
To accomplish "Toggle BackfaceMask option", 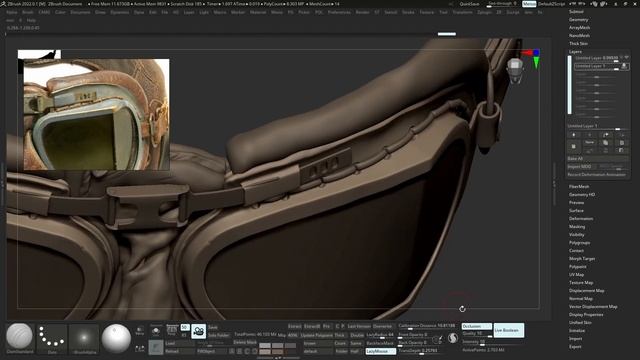I will click(380, 343).
